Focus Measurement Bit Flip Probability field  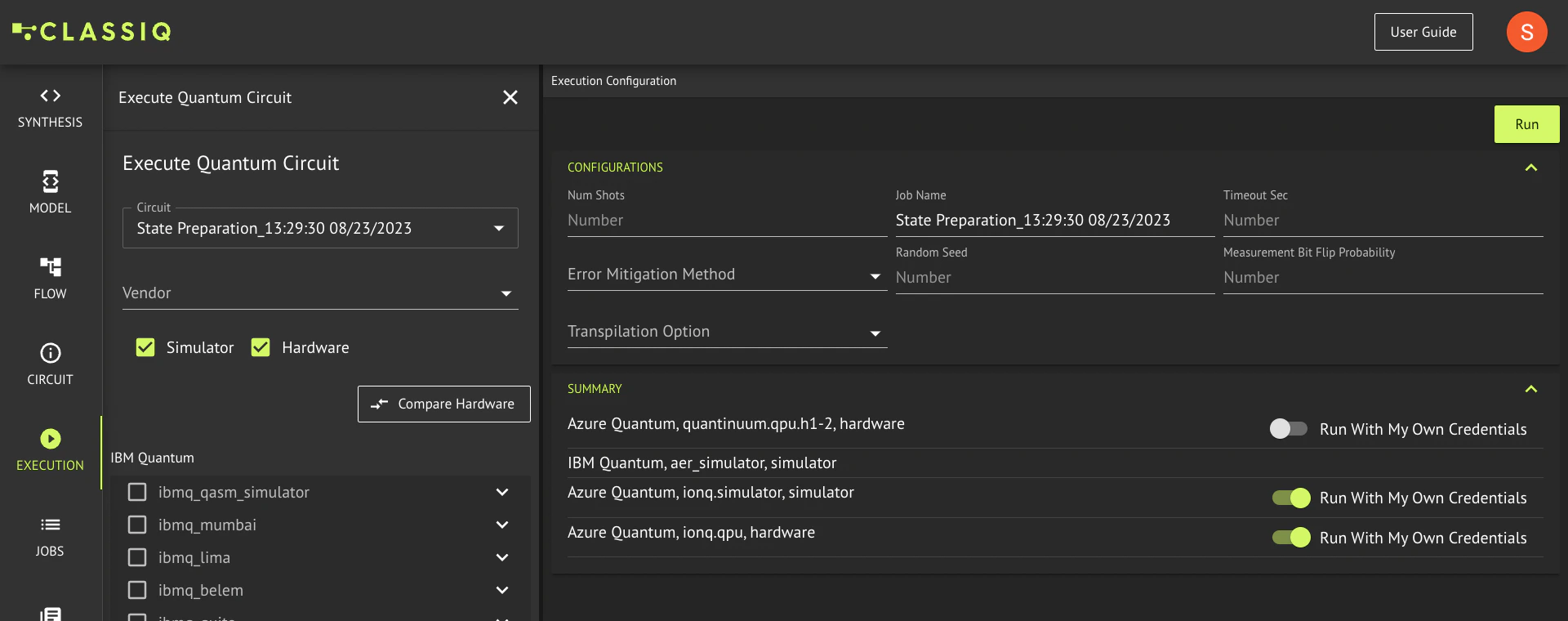(x=1383, y=278)
